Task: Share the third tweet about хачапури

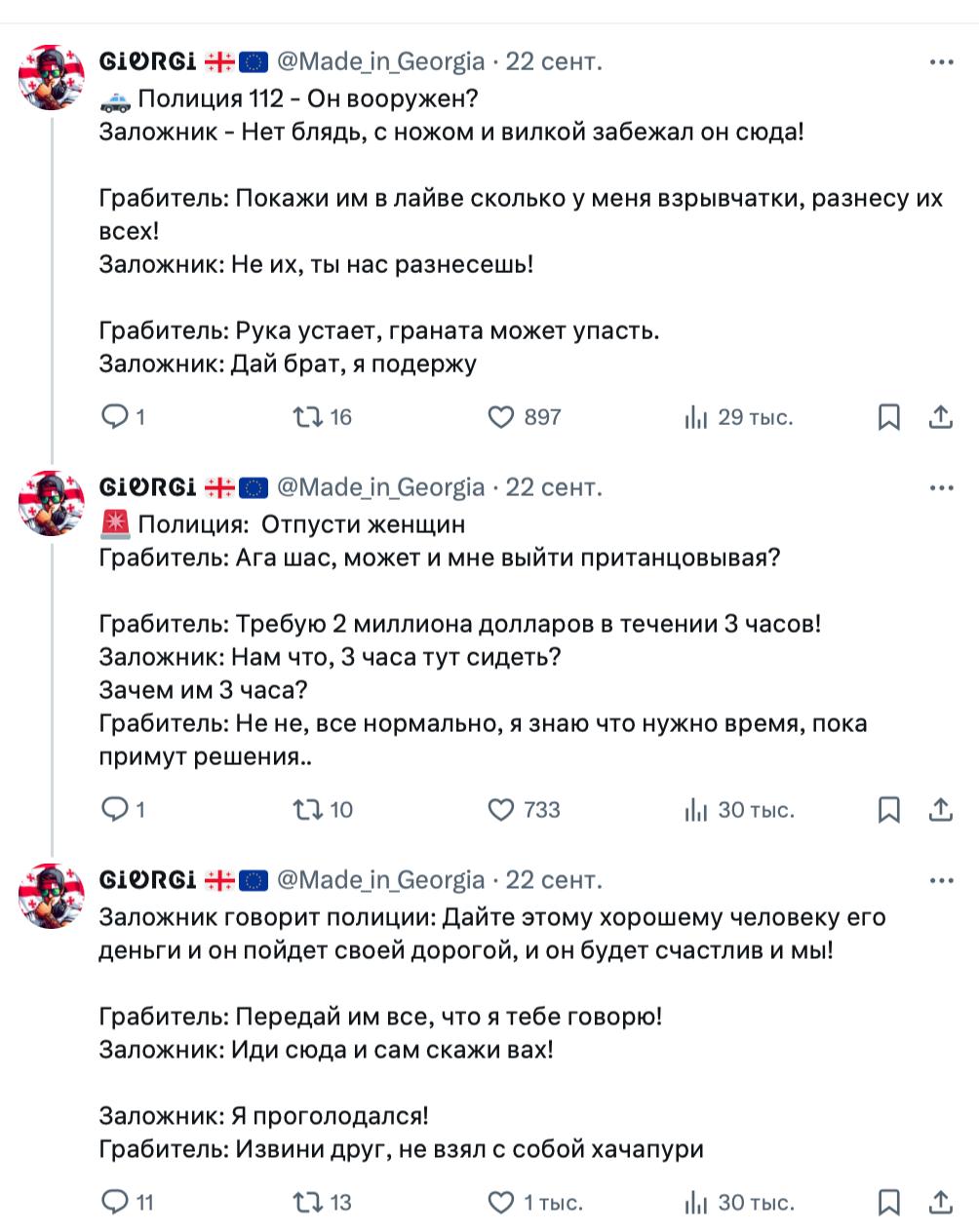Action: click(940, 1203)
